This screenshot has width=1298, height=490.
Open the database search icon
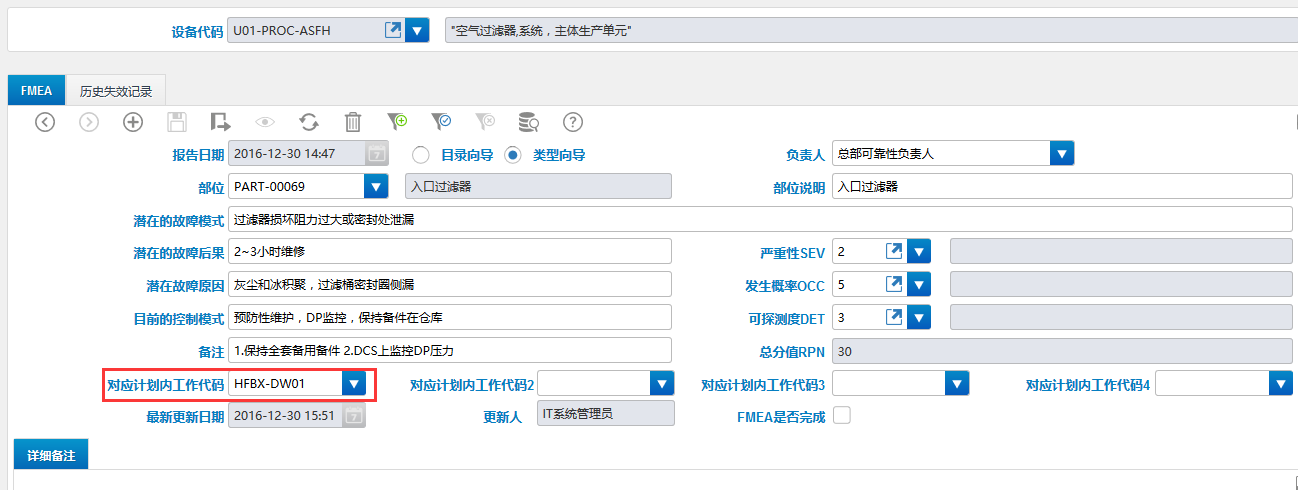click(529, 122)
